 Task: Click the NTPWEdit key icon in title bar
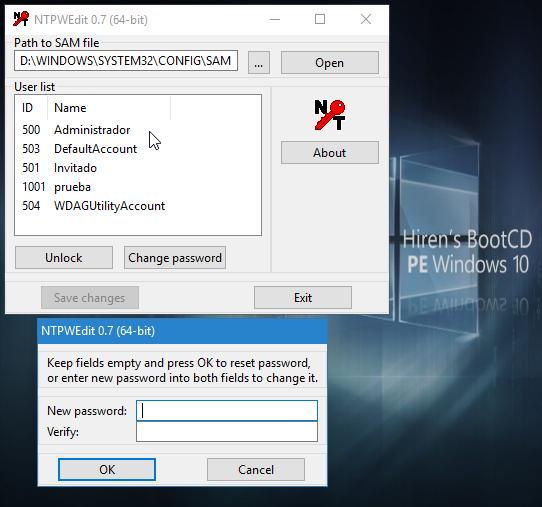tap(21, 19)
